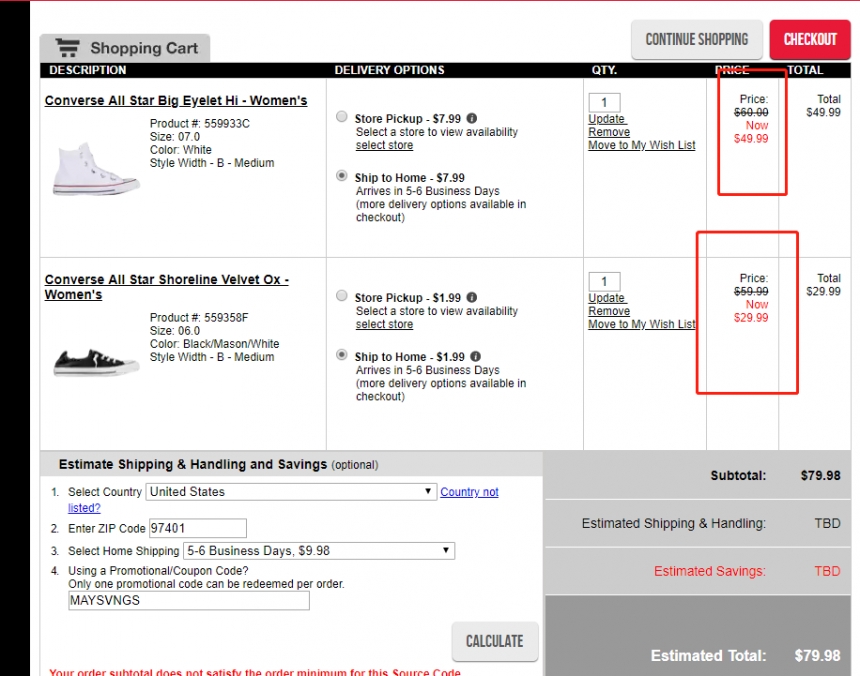
Task: Click the 'Country not listed?' link
Action: 469,492
